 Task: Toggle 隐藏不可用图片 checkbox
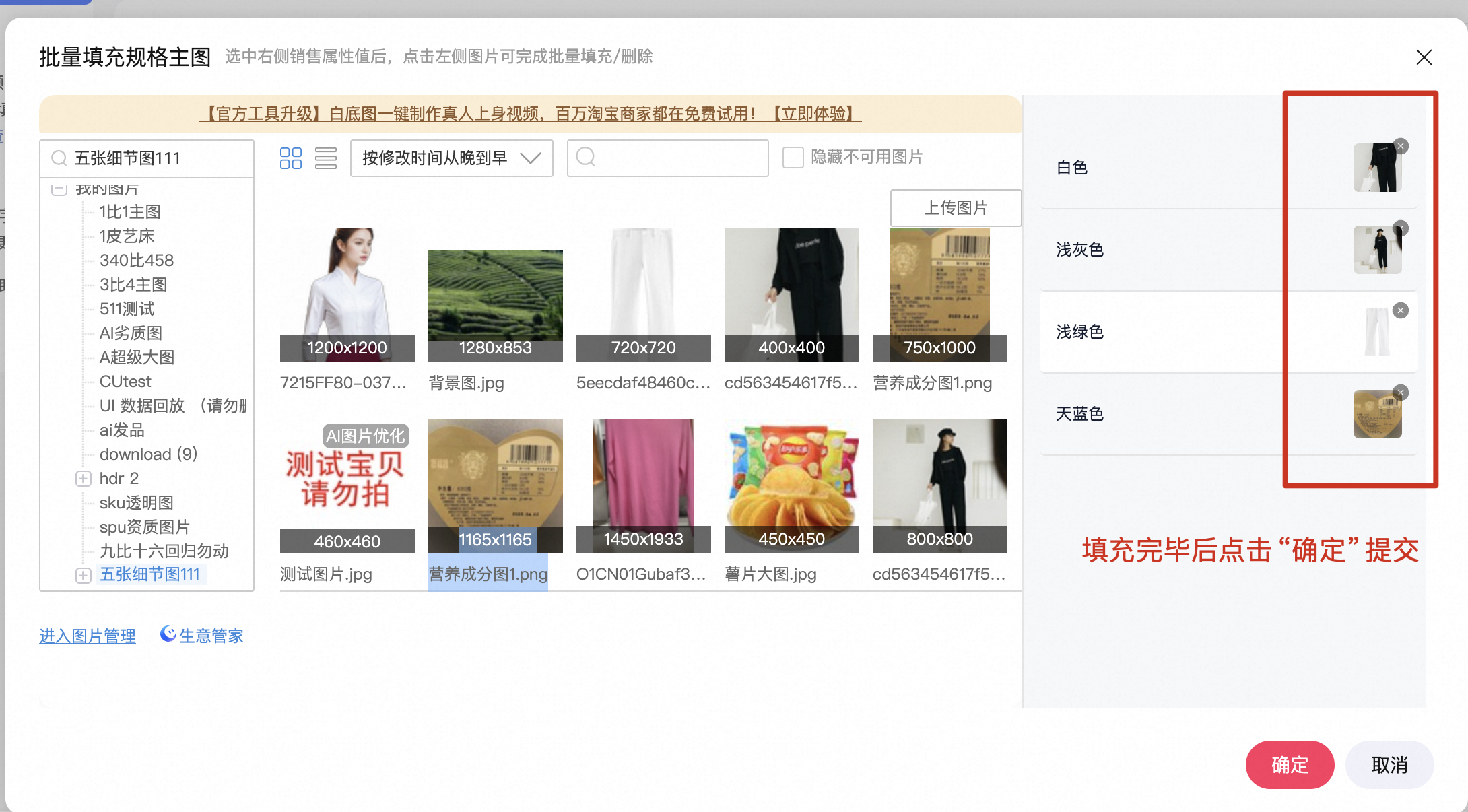tap(793, 158)
